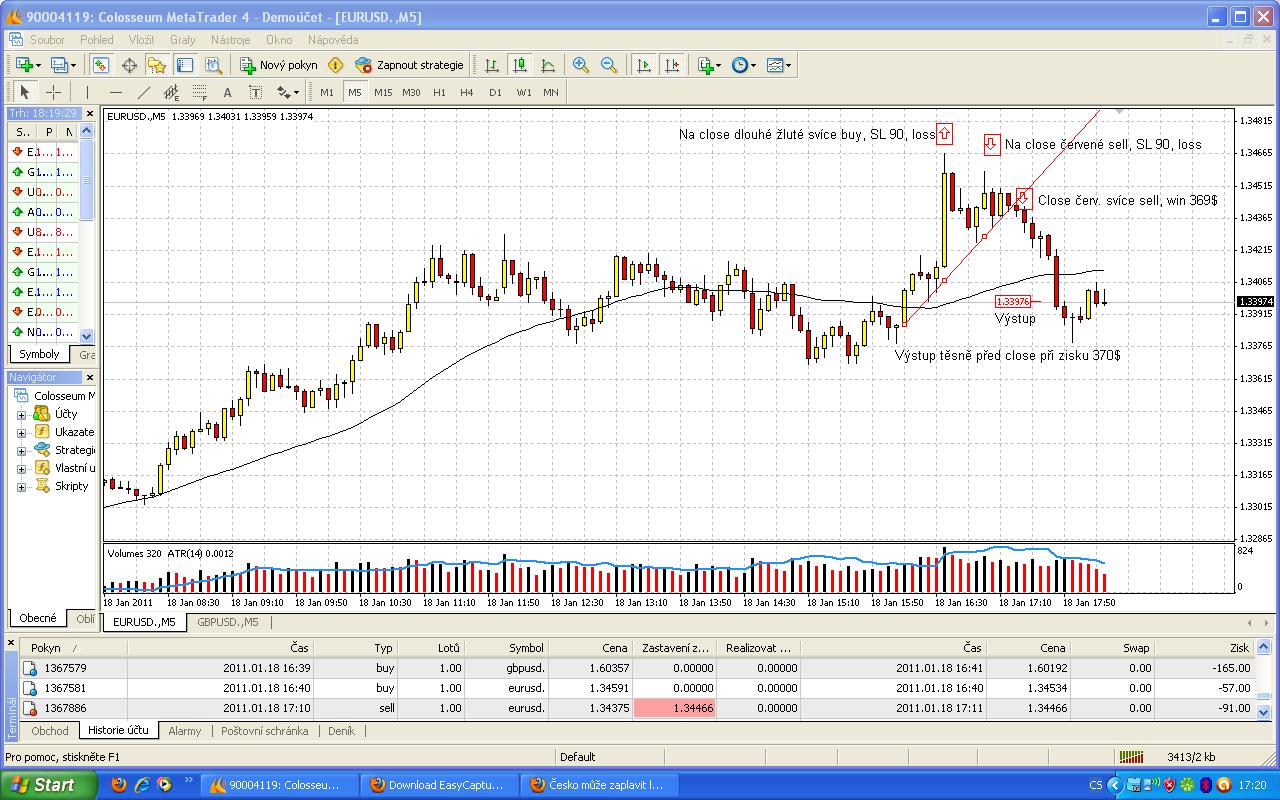
Task: Select the crosshair cursor tool
Action: (x=54, y=92)
